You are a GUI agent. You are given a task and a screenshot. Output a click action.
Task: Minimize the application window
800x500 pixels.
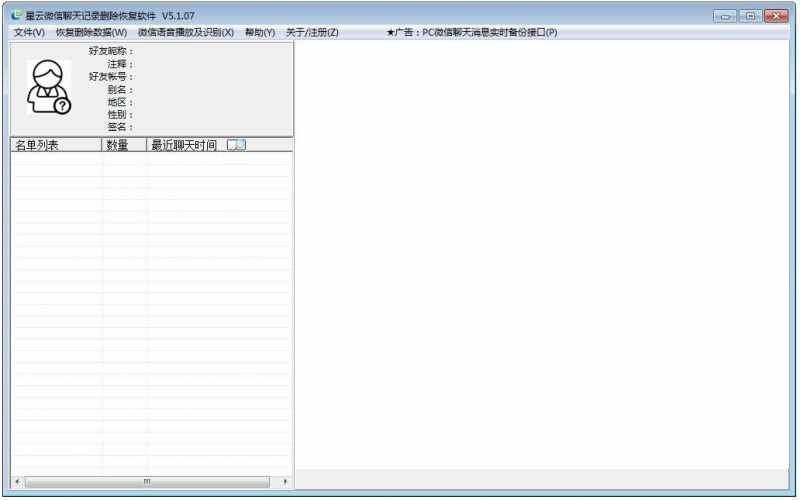point(725,16)
